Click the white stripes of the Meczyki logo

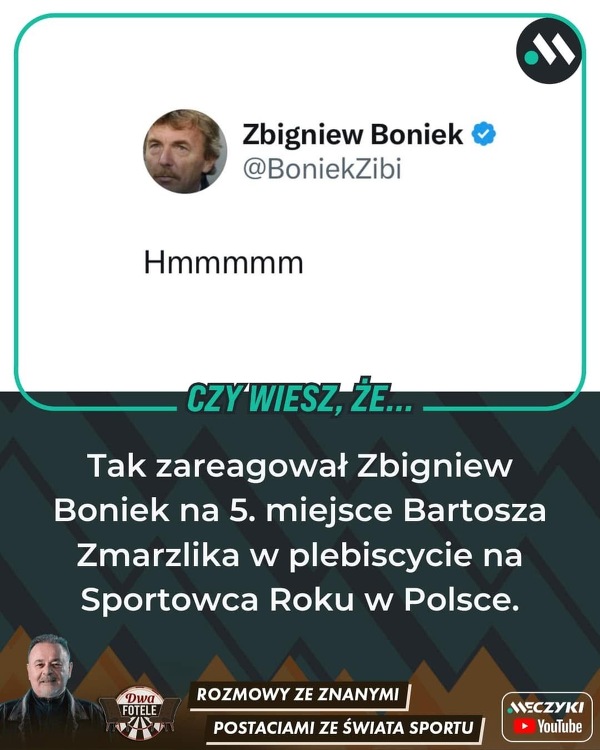[x=556, y=49]
